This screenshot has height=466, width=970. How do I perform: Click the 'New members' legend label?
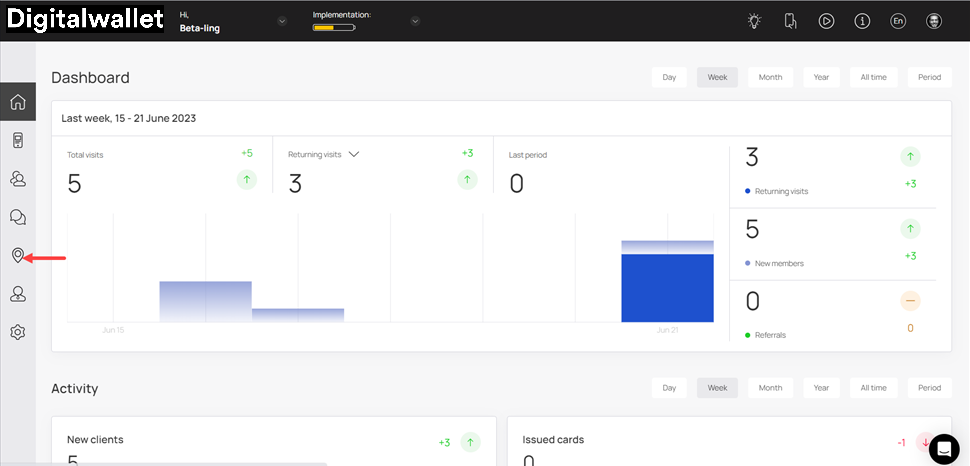[x=779, y=264]
